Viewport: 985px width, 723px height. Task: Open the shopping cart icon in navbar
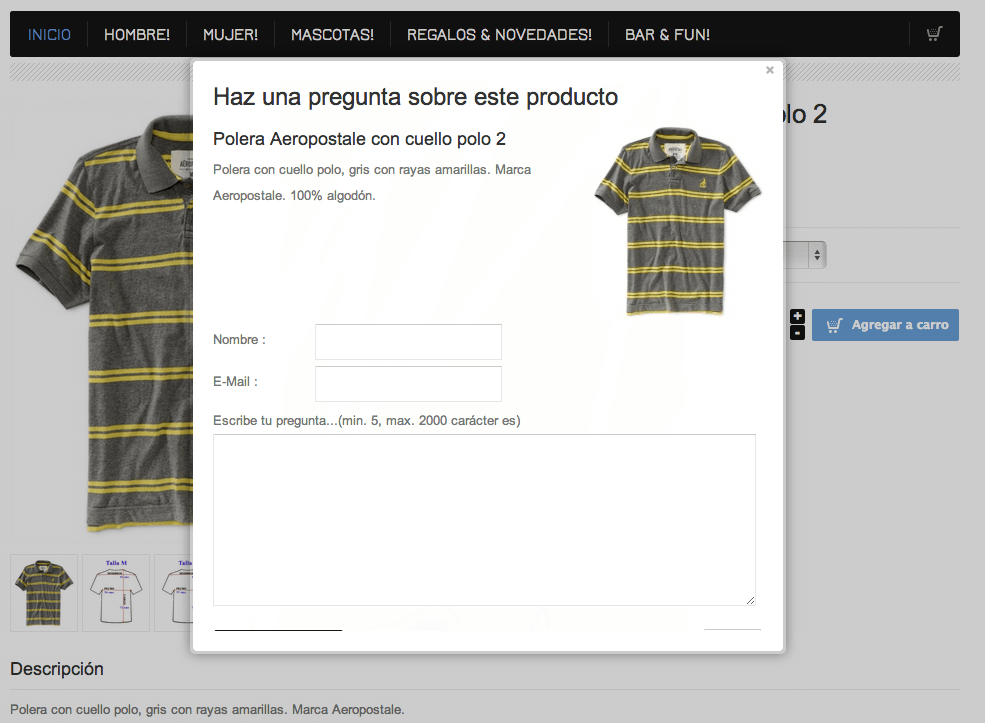(x=934, y=33)
